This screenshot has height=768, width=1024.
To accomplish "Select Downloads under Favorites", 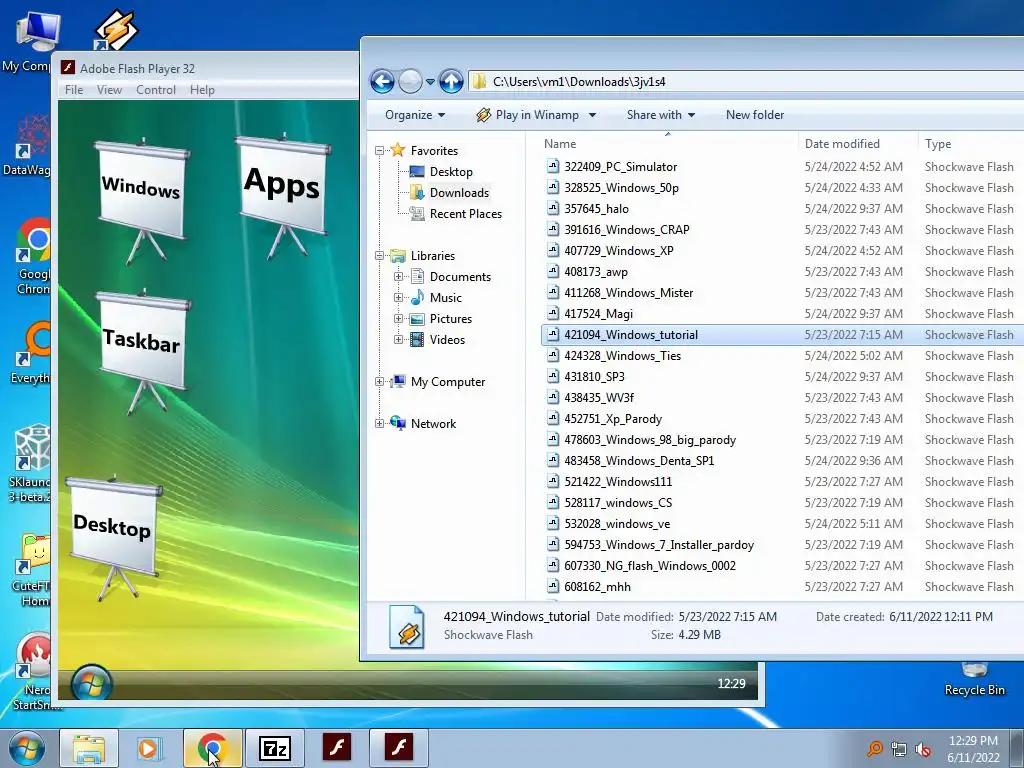I will pos(459,193).
